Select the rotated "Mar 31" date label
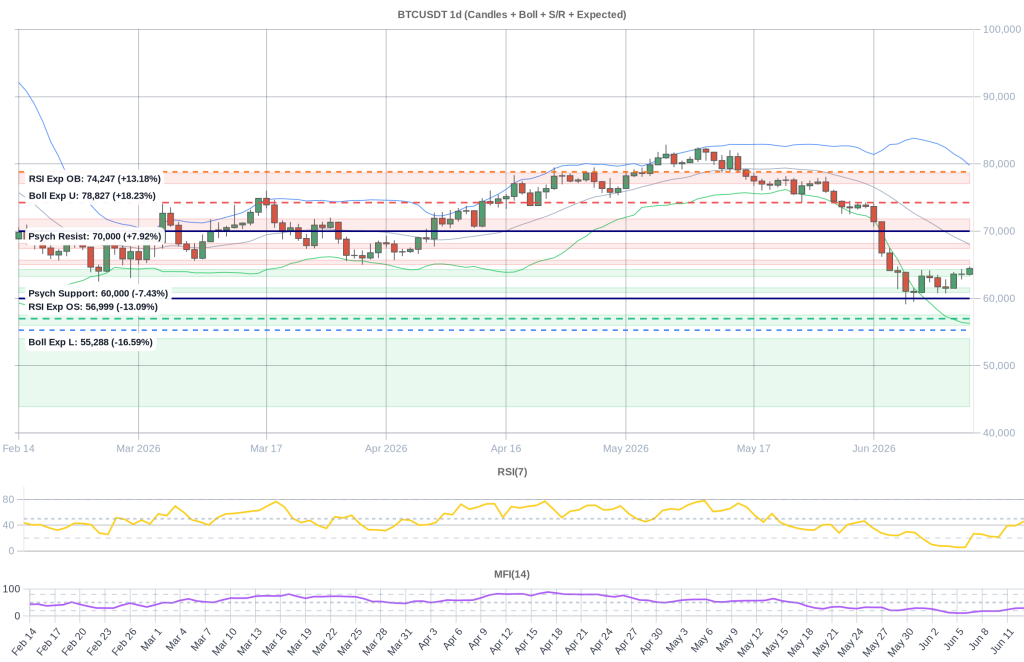Image resolution: width=1024 pixels, height=662 pixels. click(x=399, y=642)
